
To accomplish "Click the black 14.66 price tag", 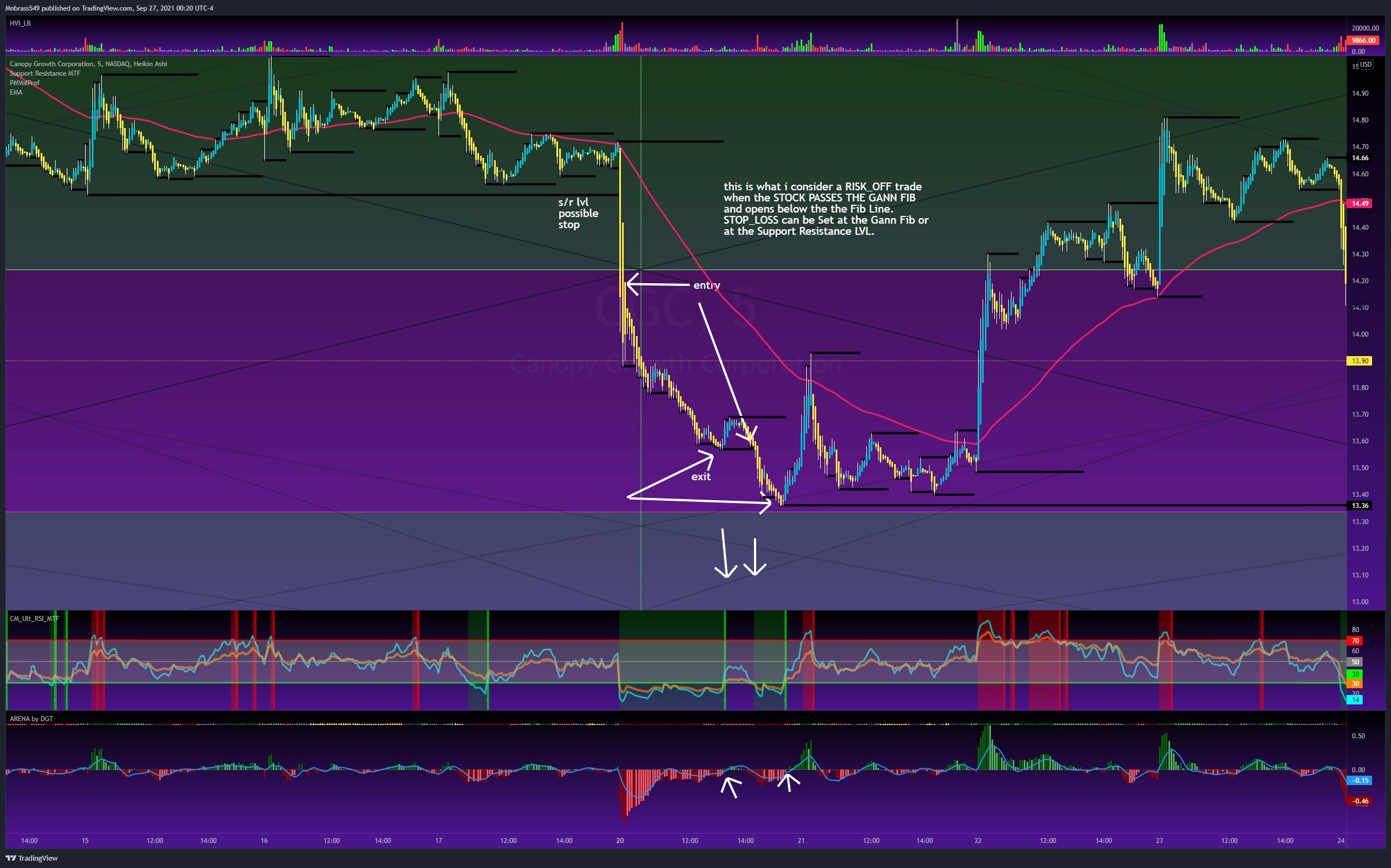I will pyautogui.click(x=1359, y=158).
